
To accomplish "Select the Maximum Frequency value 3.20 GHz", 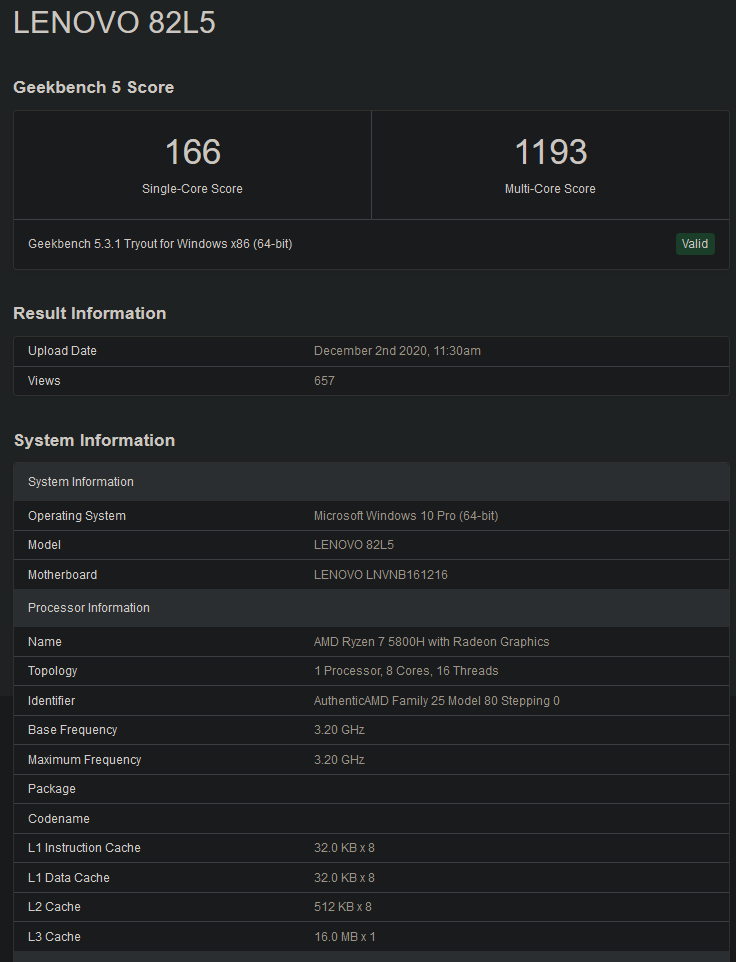I will pyautogui.click(x=339, y=760).
